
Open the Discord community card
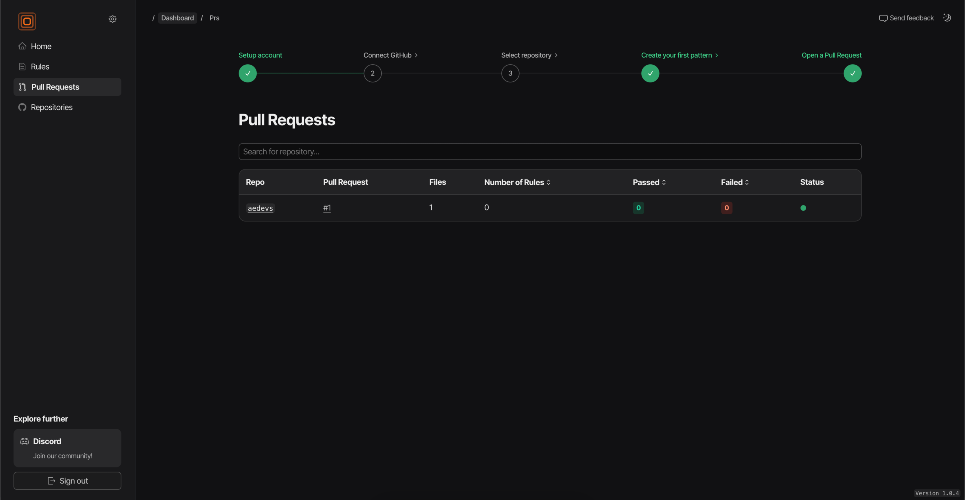tap(67, 448)
